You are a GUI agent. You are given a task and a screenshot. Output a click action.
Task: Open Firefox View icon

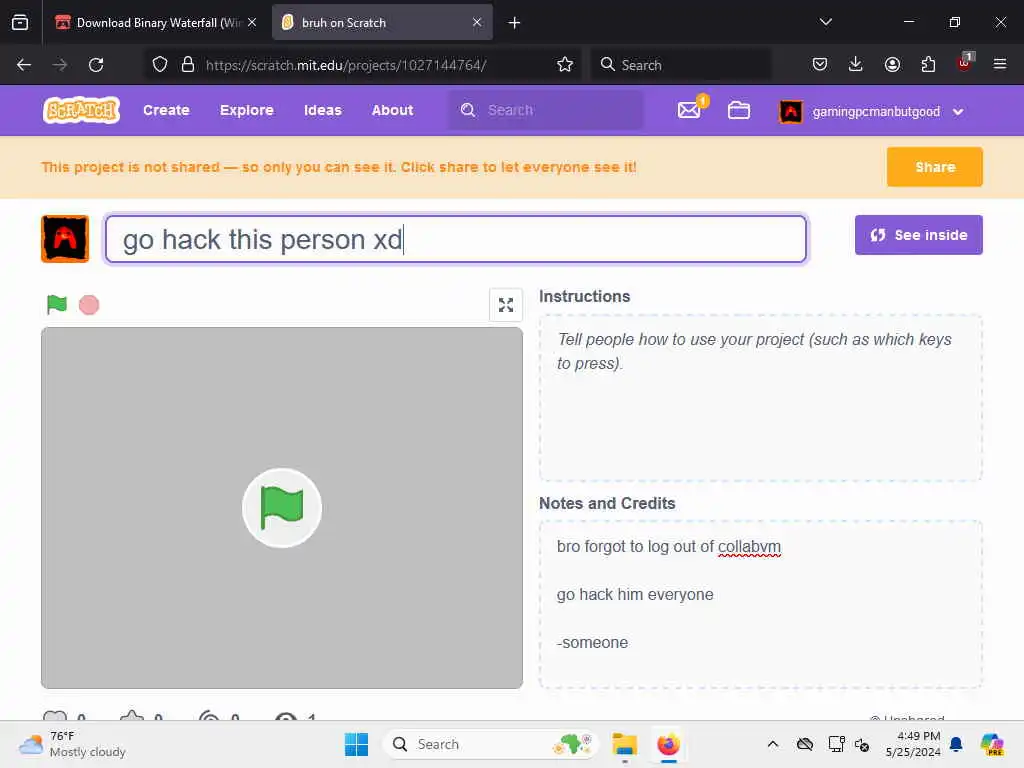click(20, 23)
